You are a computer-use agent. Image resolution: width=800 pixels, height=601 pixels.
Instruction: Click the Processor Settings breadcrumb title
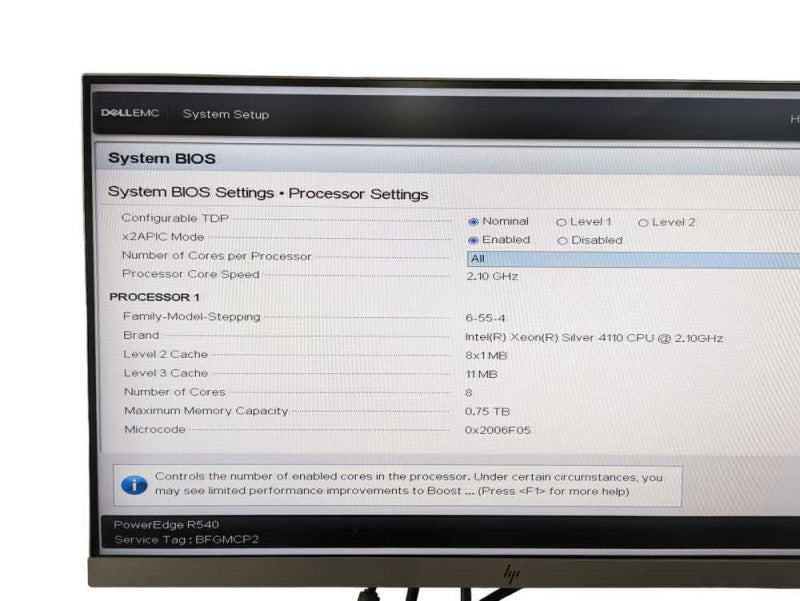358,194
